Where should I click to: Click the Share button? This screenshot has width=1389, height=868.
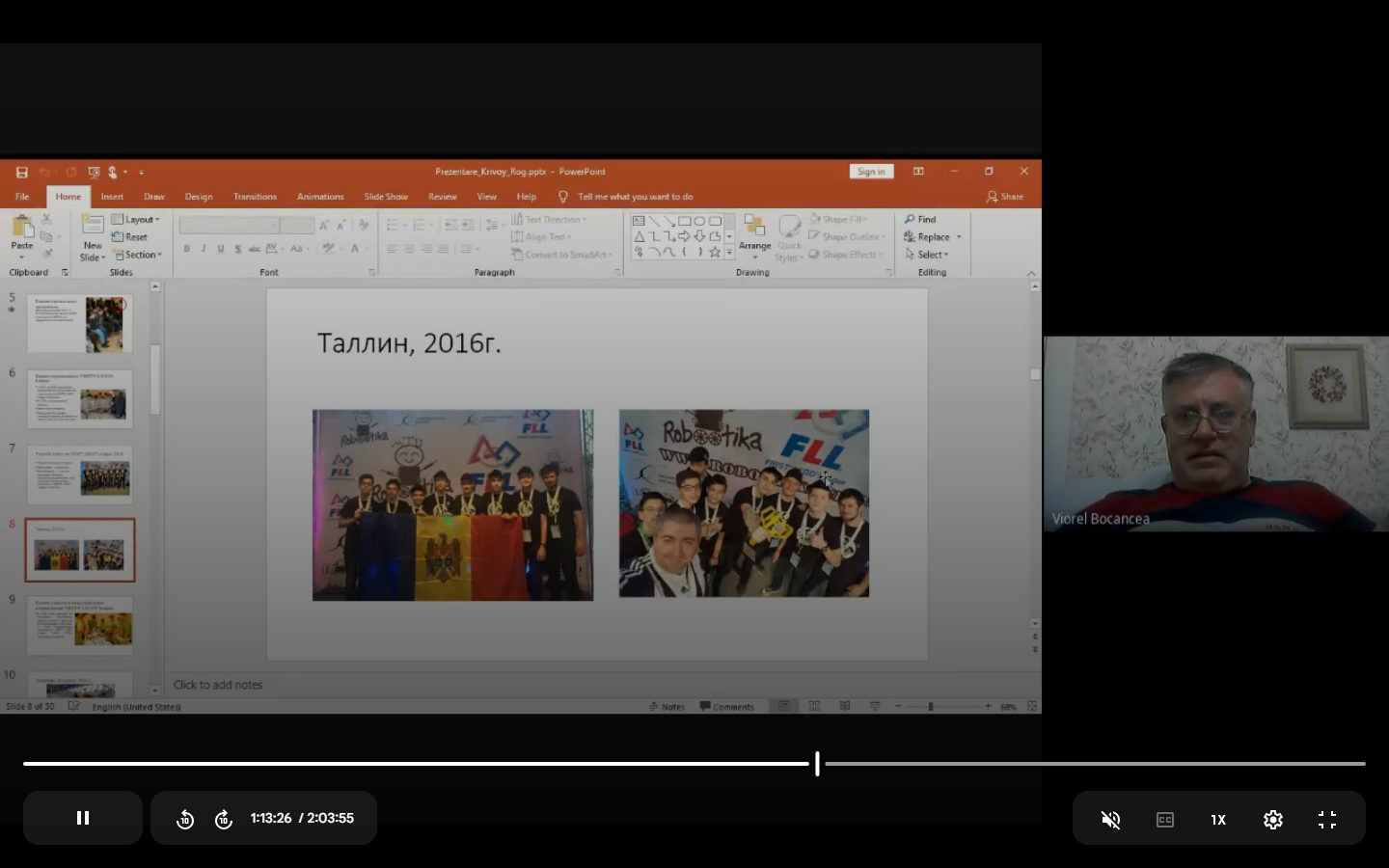click(x=1005, y=197)
